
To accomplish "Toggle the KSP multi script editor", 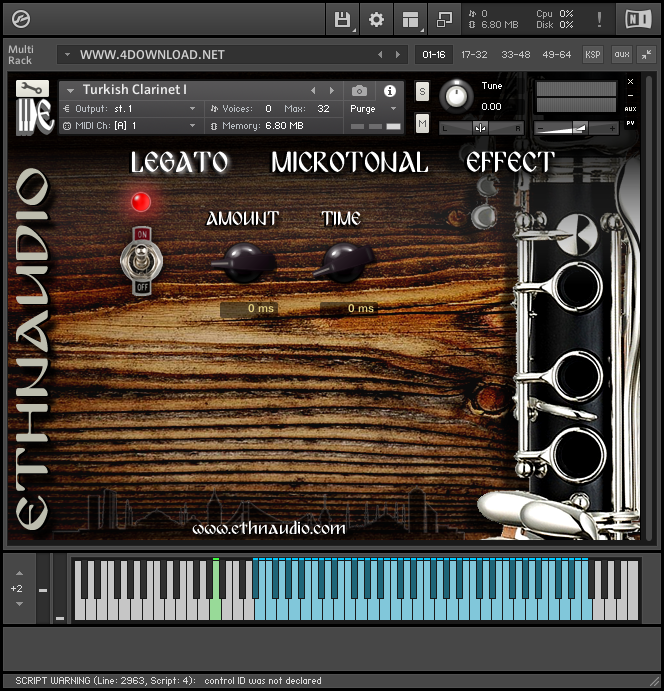I will pyautogui.click(x=593, y=55).
